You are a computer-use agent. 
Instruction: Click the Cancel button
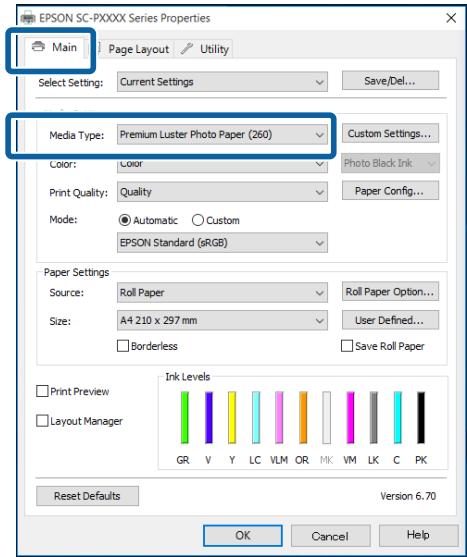pyautogui.click(x=330, y=535)
